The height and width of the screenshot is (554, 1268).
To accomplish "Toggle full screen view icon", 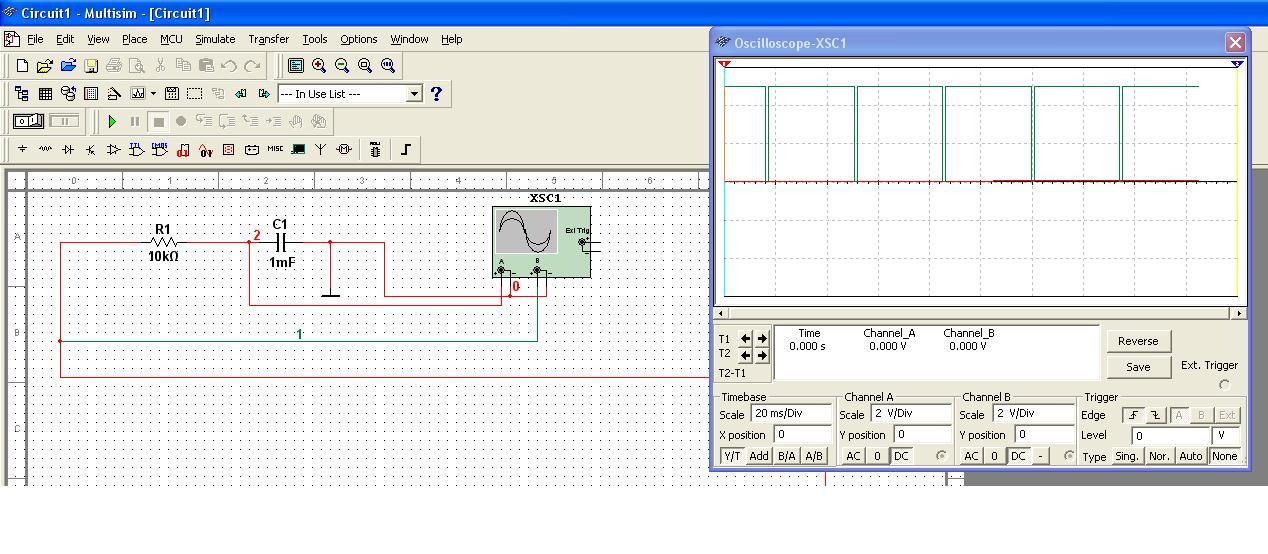I will pyautogui.click(x=296, y=66).
